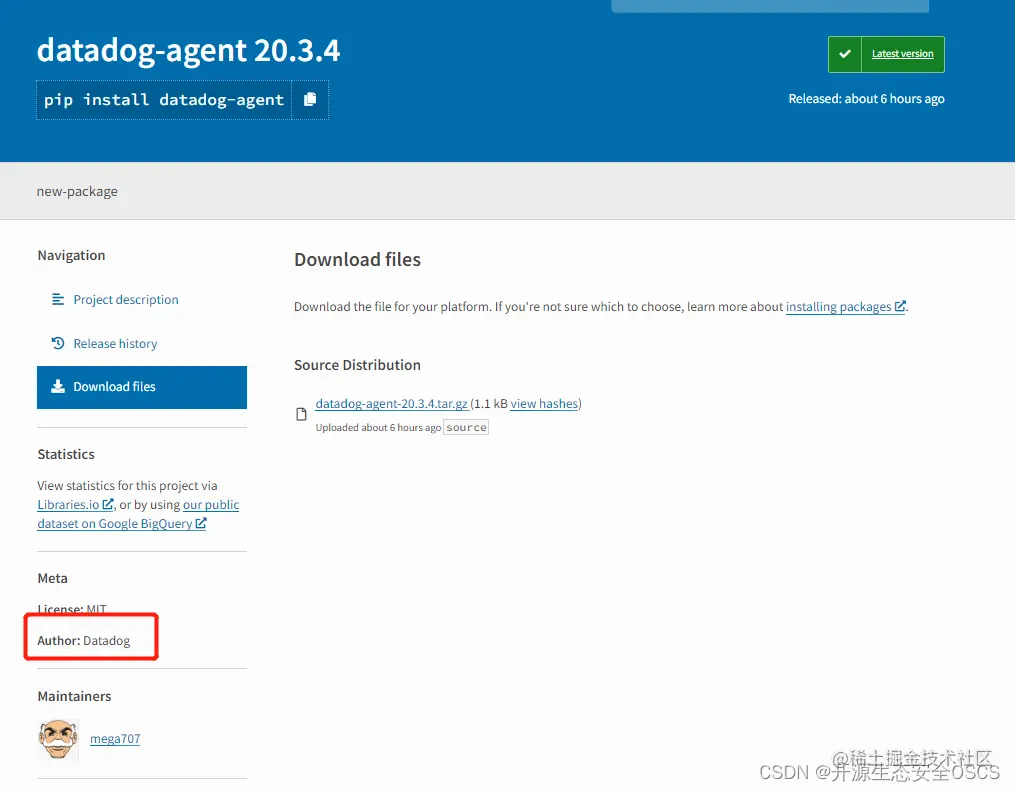Open the Project description section

pos(126,299)
